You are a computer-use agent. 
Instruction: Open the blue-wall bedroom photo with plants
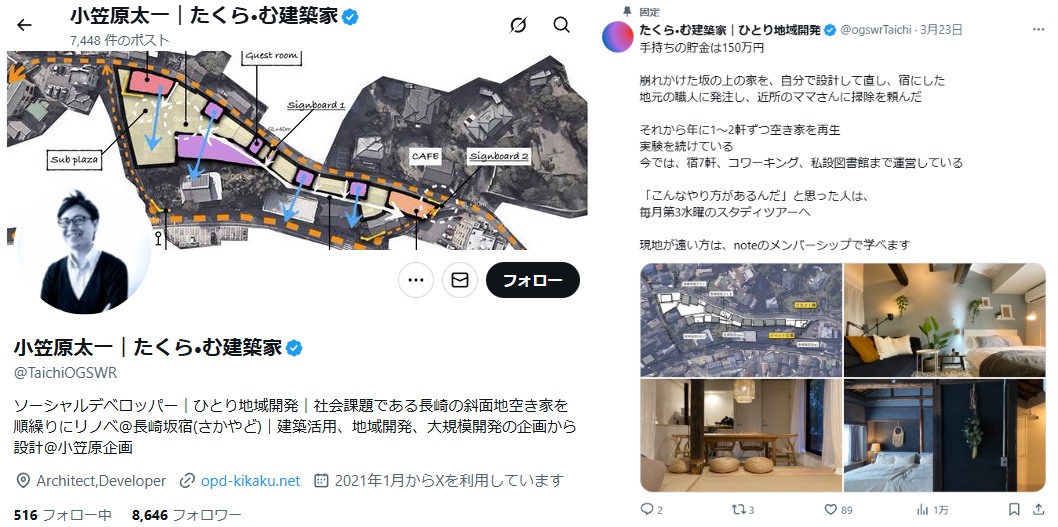coord(945,320)
